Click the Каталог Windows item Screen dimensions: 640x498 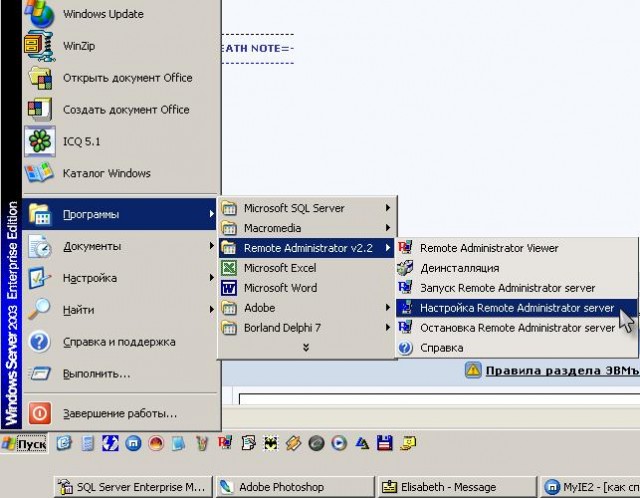pos(106,173)
